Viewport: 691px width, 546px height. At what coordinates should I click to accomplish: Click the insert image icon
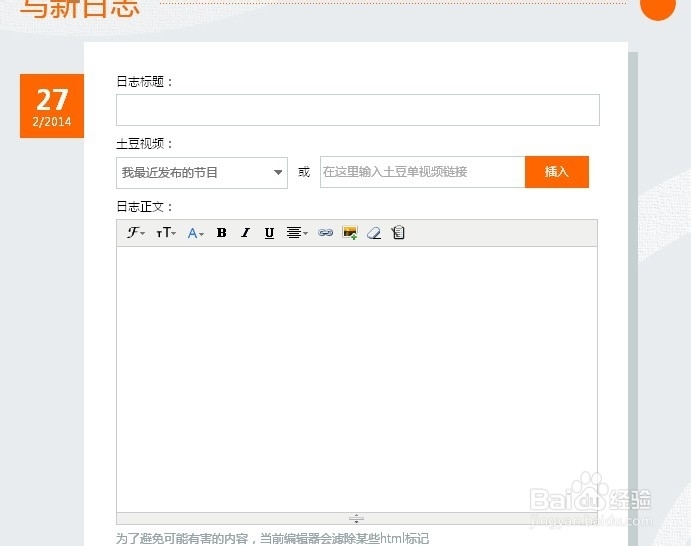tap(350, 232)
